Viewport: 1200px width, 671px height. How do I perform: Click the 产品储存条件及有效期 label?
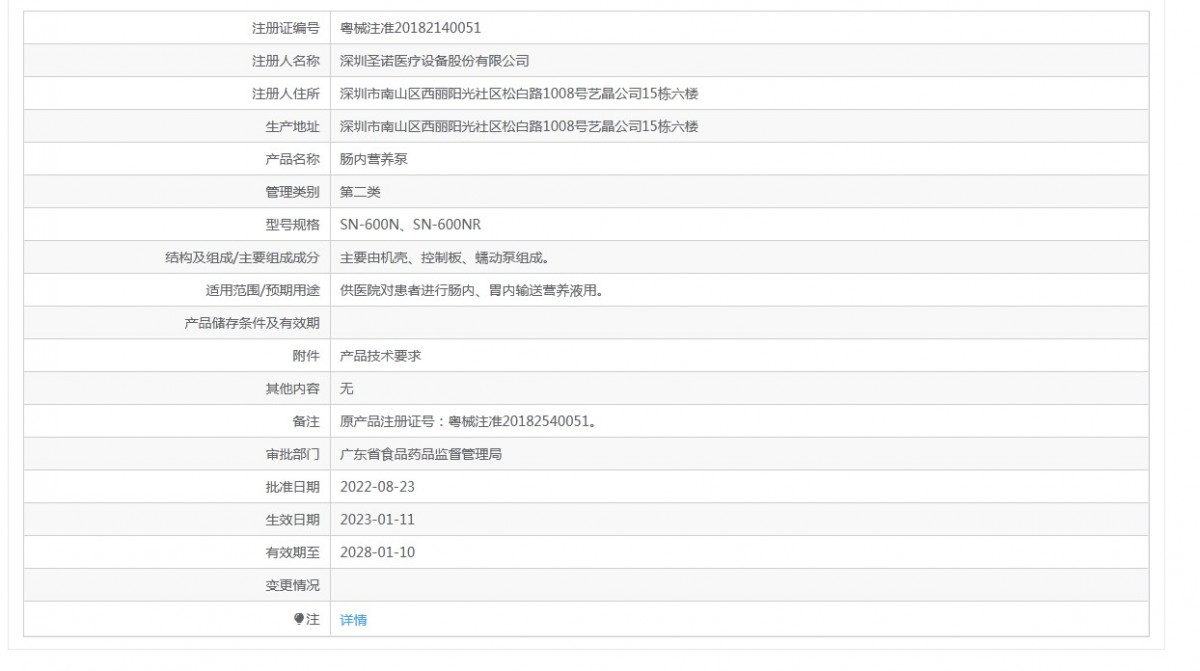coord(251,323)
